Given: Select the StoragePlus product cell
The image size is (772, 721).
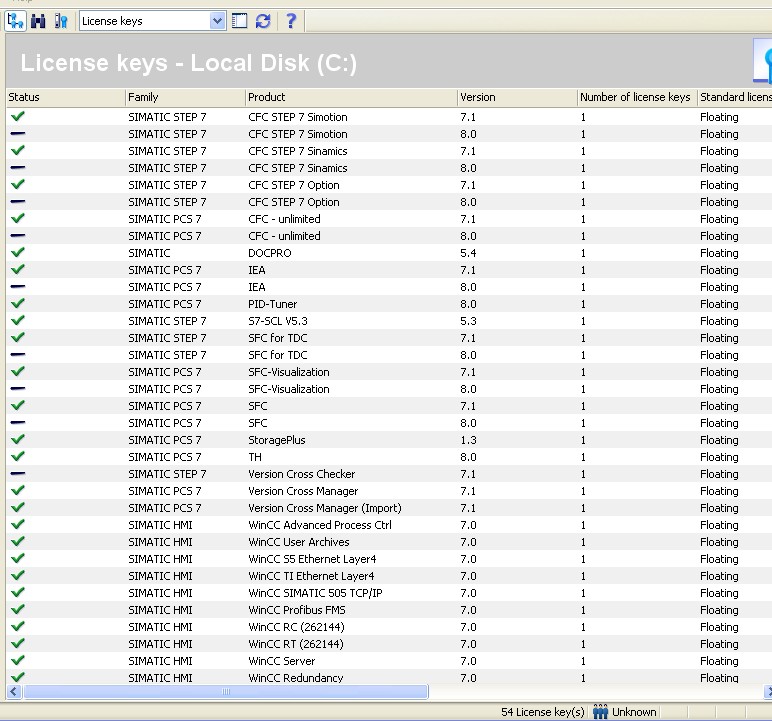Looking at the screenshot, I should tap(277, 440).
